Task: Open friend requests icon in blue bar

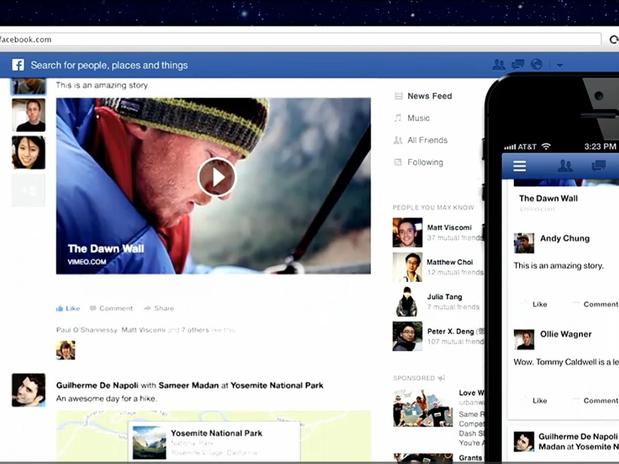Action: coord(499,64)
